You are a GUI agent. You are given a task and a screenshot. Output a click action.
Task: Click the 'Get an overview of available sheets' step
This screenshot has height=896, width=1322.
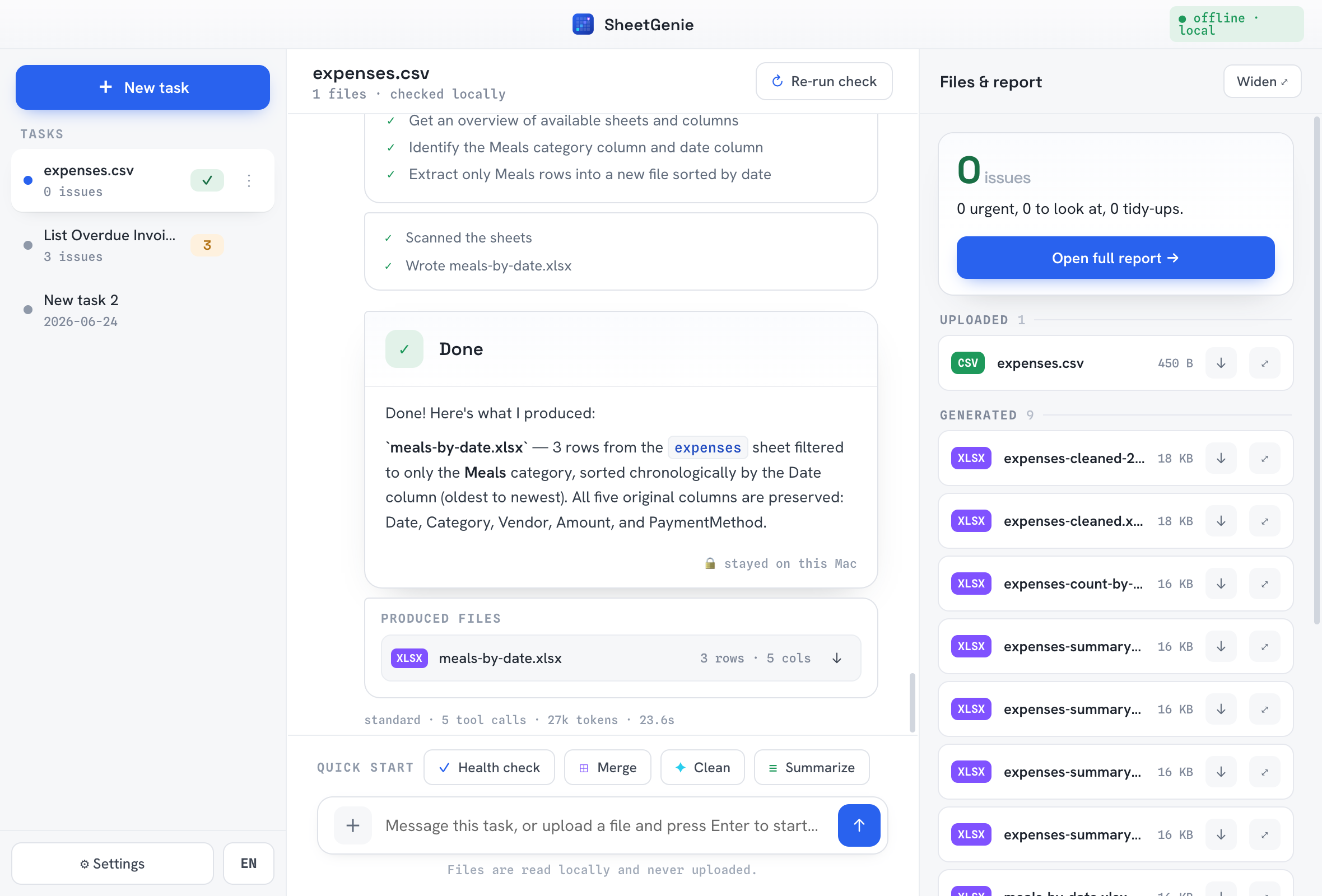[574, 120]
